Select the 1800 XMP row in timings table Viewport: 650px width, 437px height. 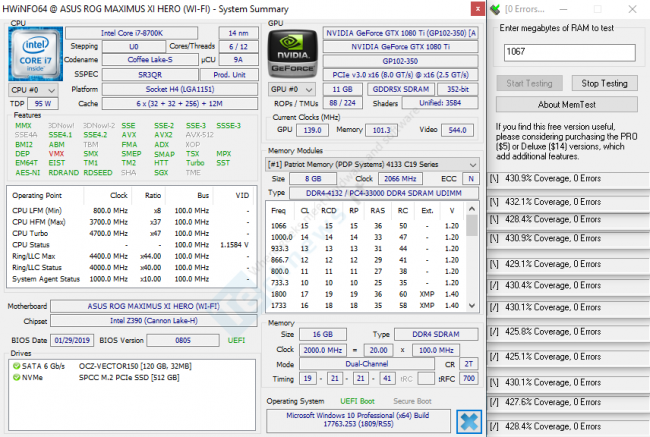(x=366, y=294)
